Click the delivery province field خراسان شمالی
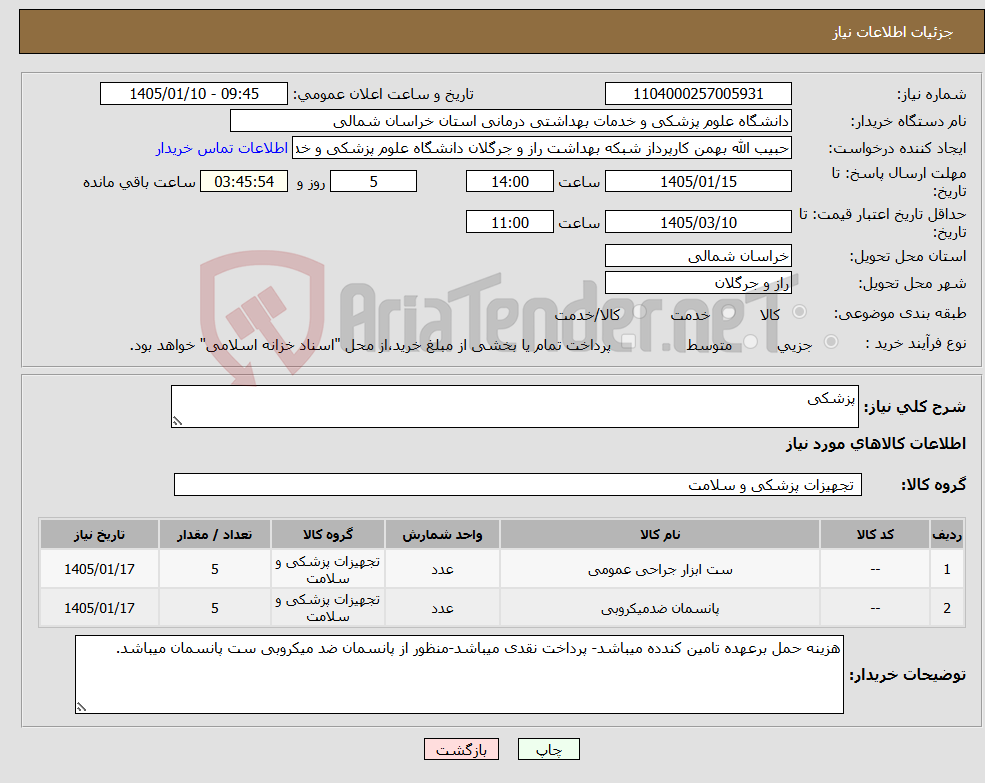This screenshot has height=783, width=985. [698, 256]
